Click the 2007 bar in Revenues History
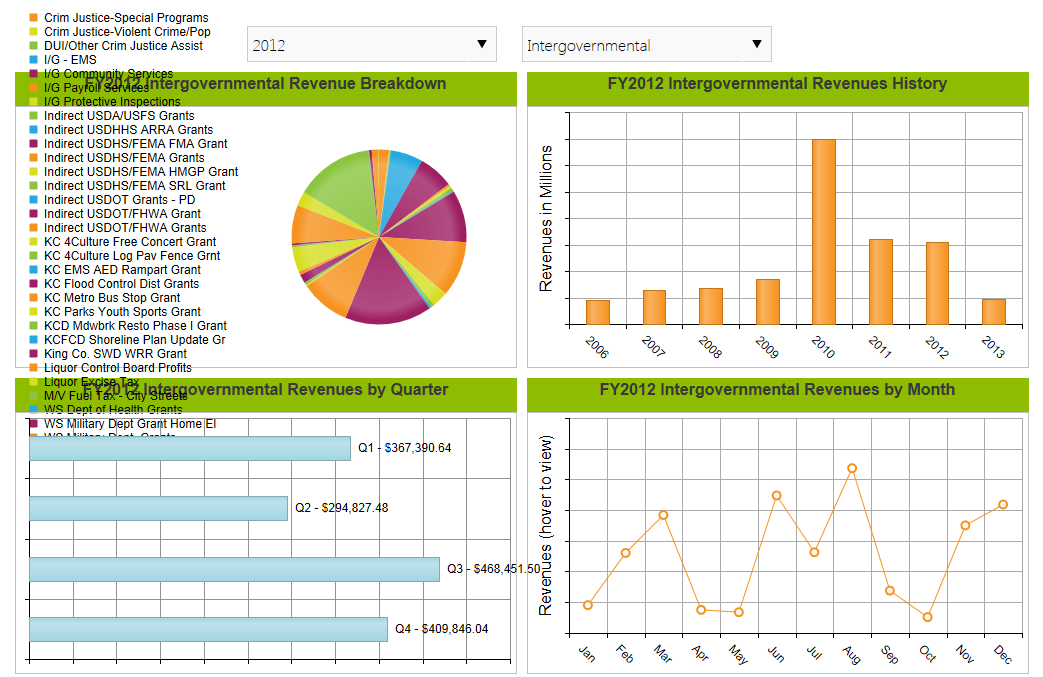 tap(654, 308)
